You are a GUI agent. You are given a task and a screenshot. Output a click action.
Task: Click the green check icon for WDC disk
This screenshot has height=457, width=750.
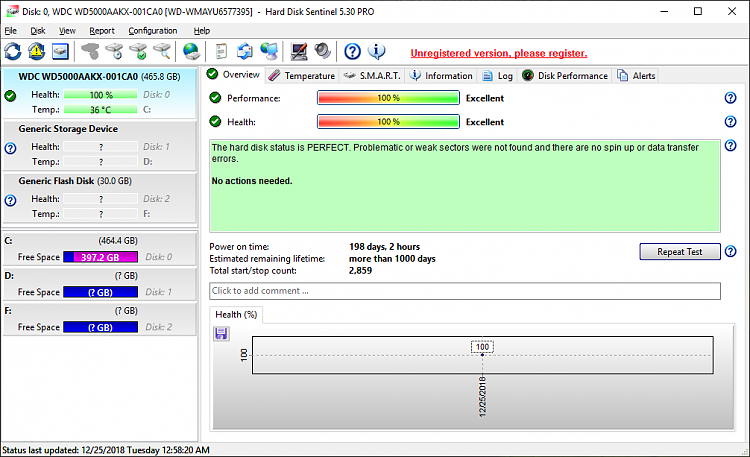tap(10, 96)
